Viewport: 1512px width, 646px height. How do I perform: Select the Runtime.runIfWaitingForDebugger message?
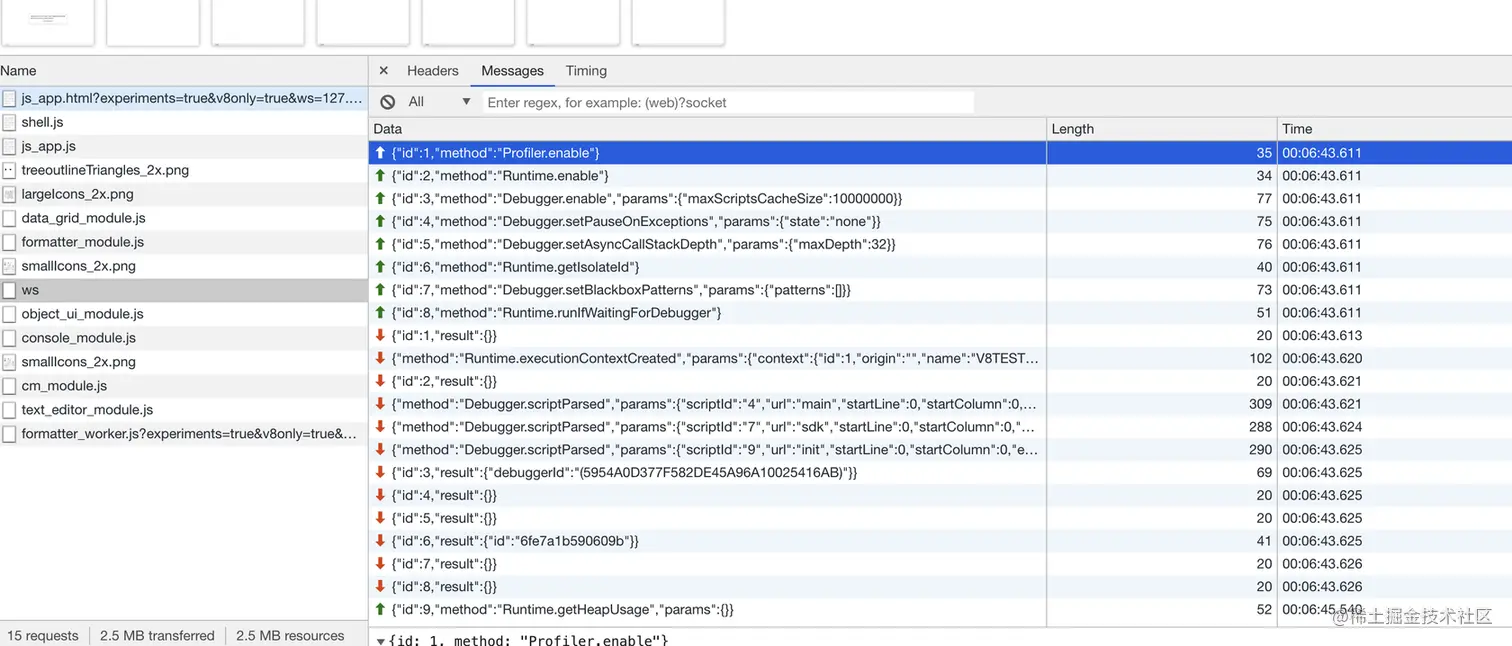coord(940,313)
